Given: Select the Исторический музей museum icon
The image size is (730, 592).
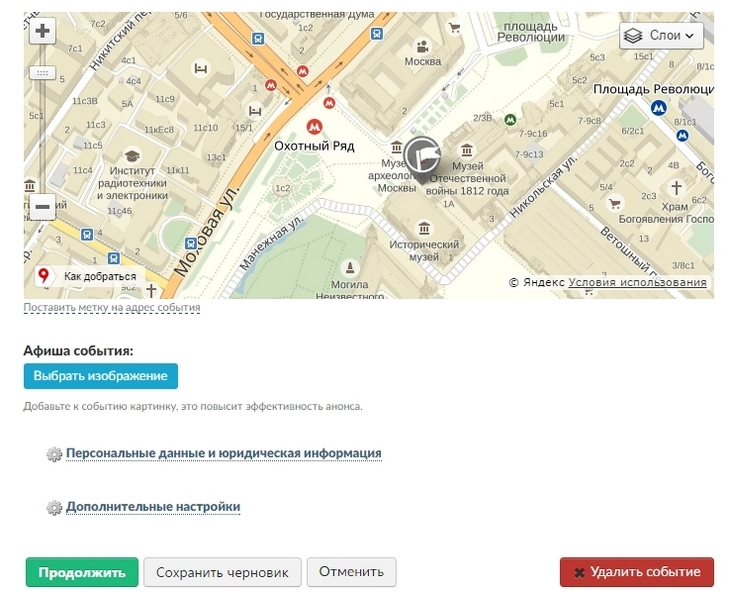Looking at the screenshot, I should click(424, 229).
